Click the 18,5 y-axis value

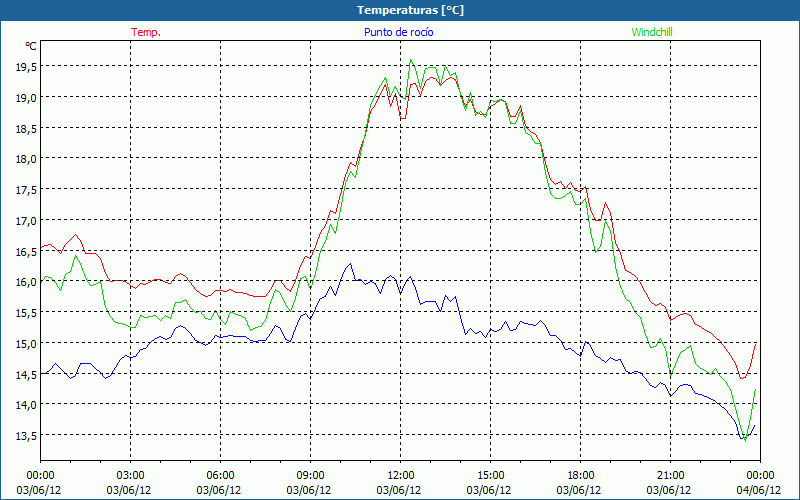pos(26,128)
